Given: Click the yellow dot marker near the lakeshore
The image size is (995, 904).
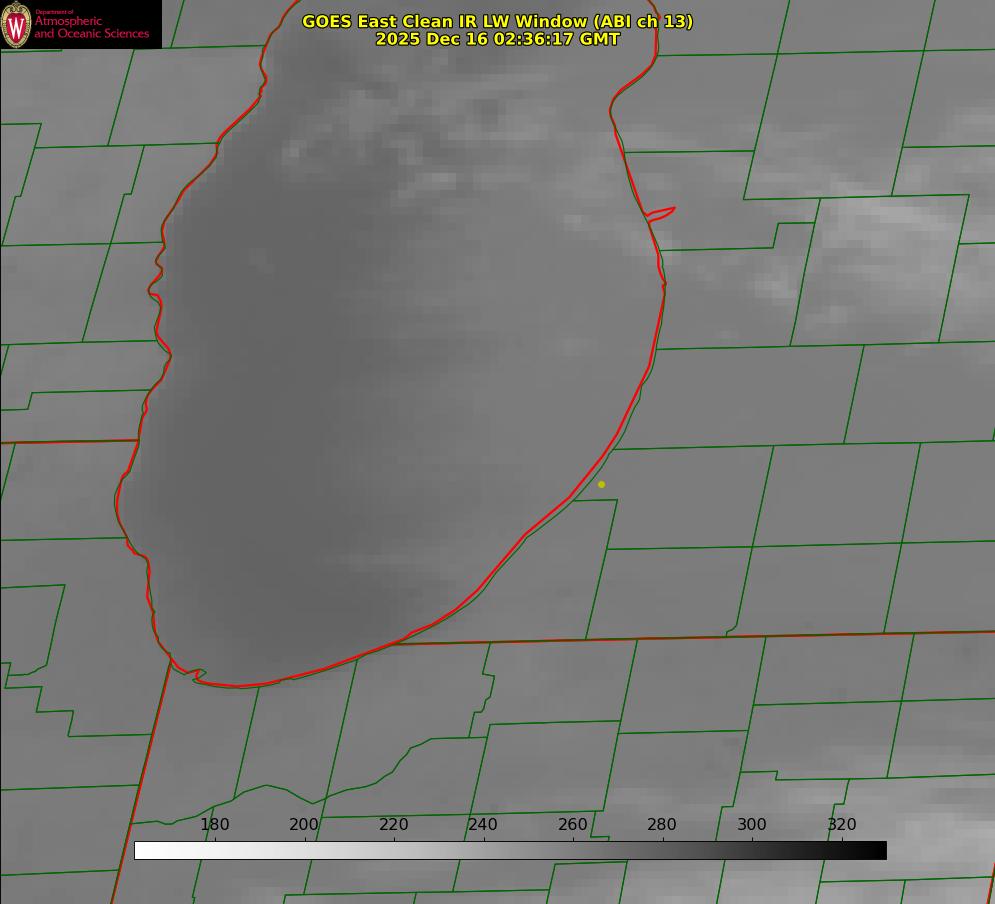Looking at the screenshot, I should click(601, 484).
